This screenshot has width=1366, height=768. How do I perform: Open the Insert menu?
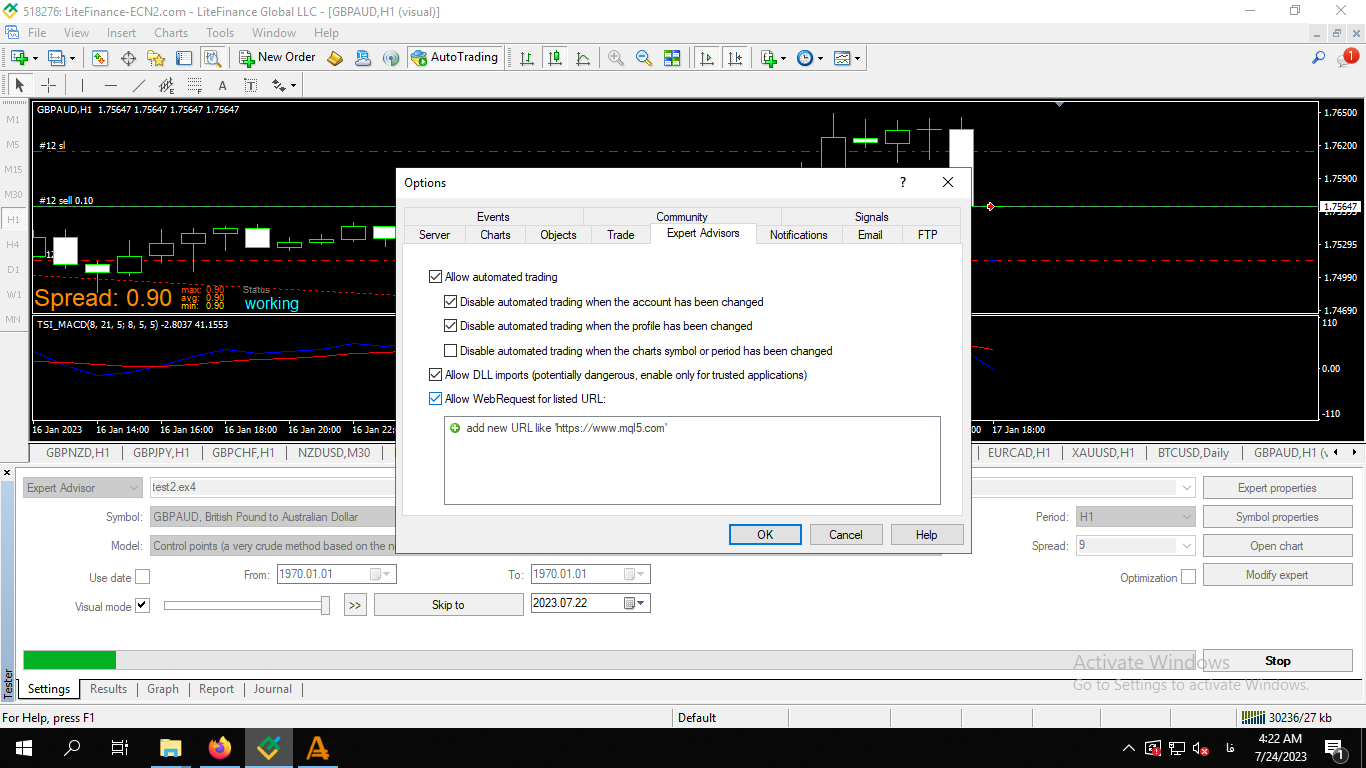pos(122,33)
